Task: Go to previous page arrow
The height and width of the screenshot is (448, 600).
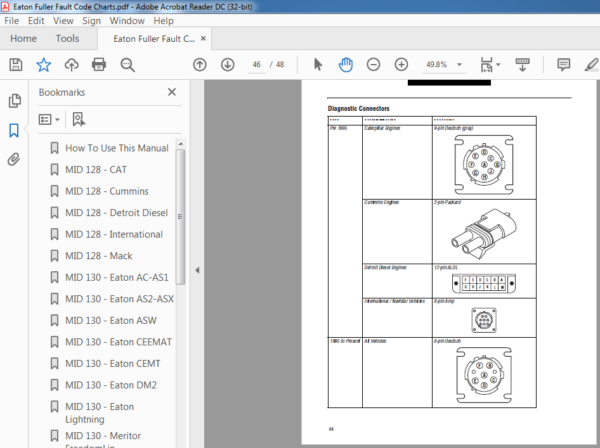Action: point(199,65)
